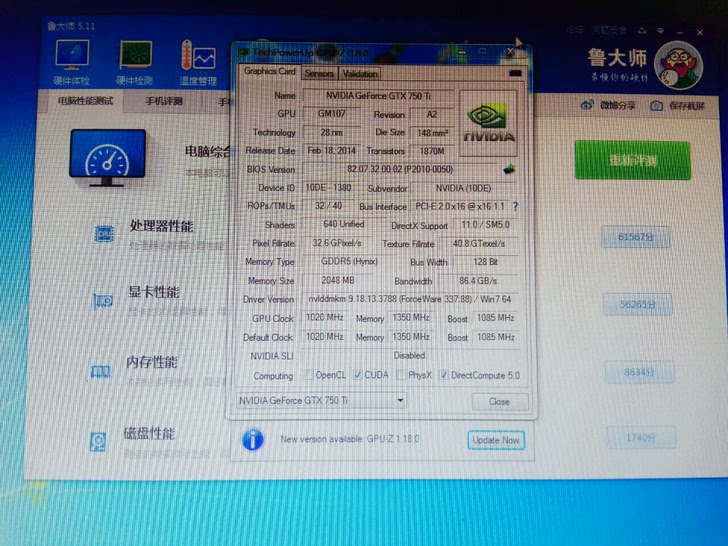
Task: Click disk score 1740分
Action: [641, 438]
